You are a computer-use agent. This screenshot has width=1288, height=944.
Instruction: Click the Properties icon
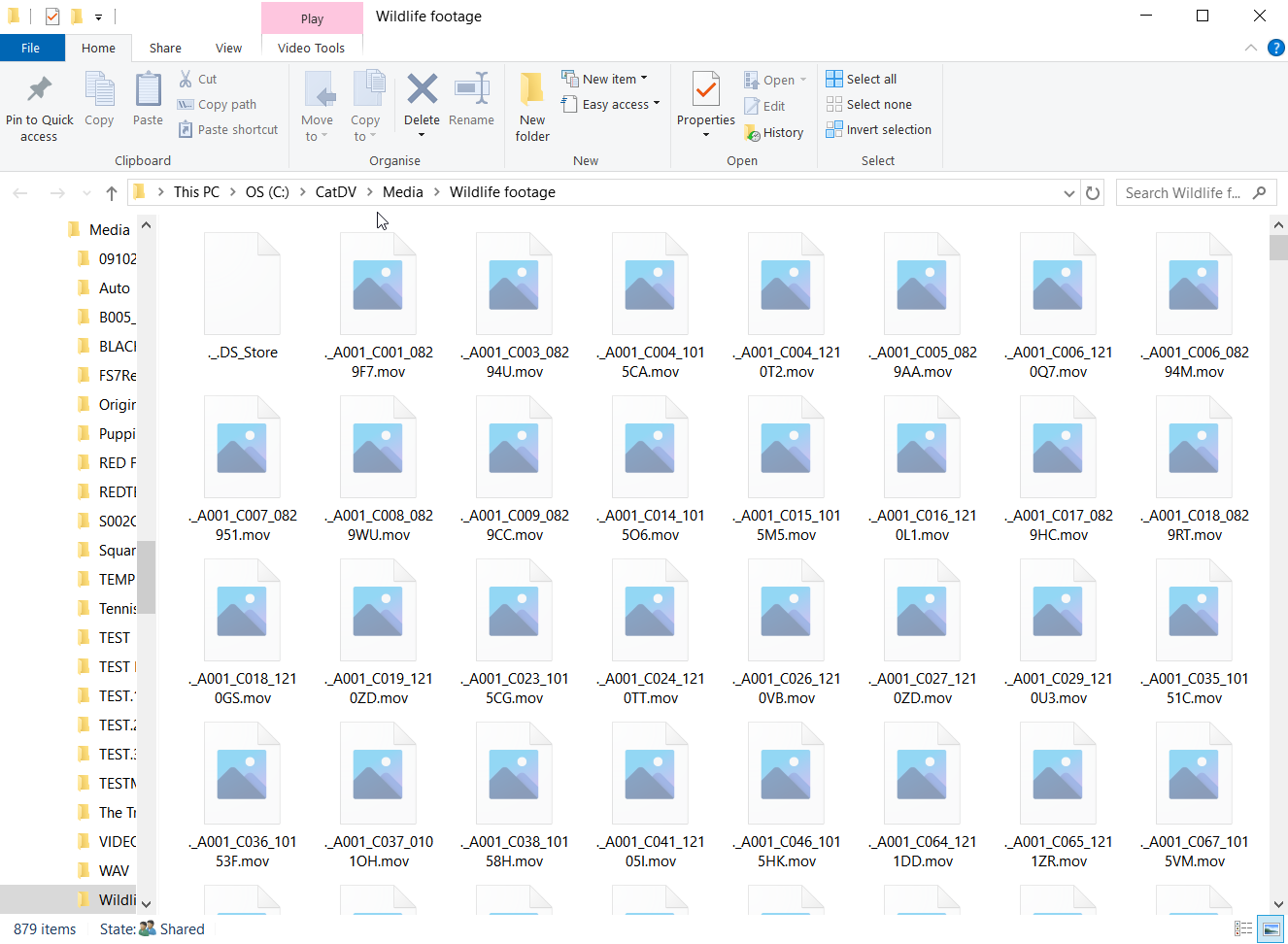pyautogui.click(x=706, y=89)
